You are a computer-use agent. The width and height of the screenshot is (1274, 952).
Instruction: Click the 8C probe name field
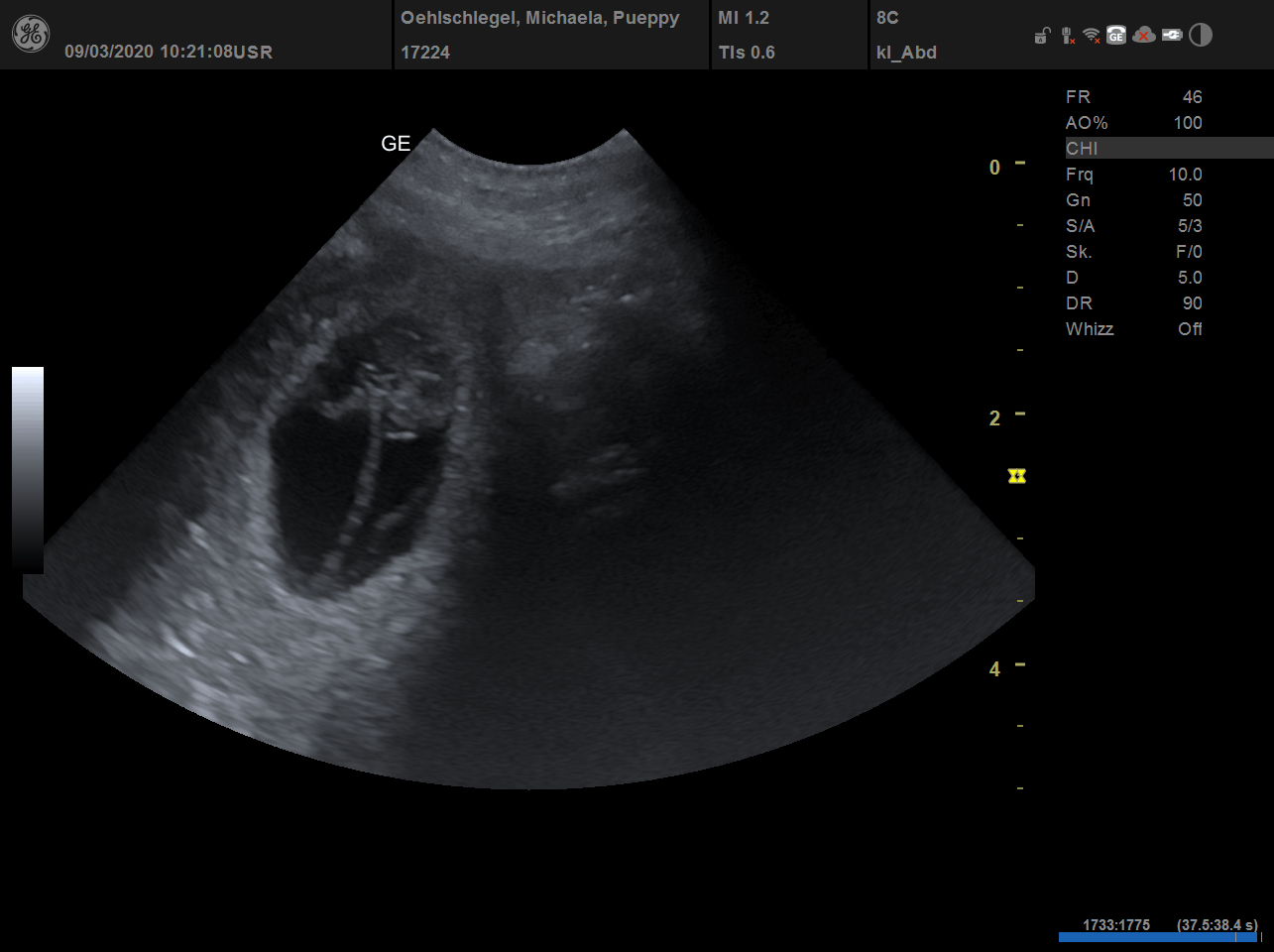point(887,18)
